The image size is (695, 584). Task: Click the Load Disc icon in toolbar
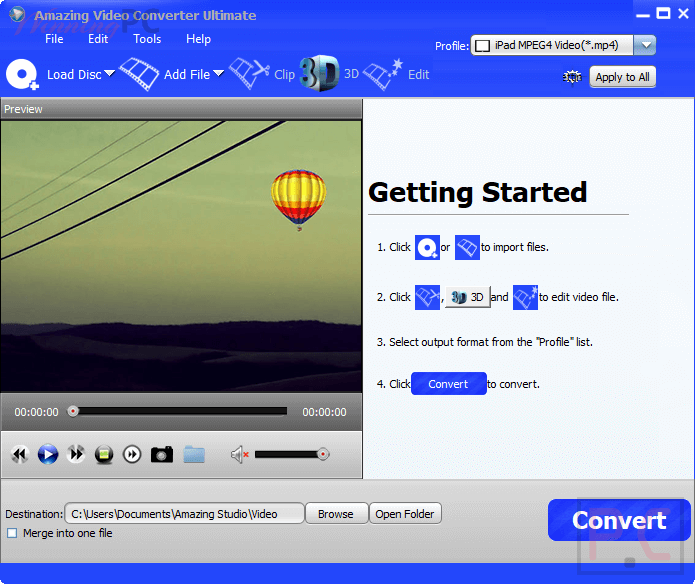tap(22, 74)
